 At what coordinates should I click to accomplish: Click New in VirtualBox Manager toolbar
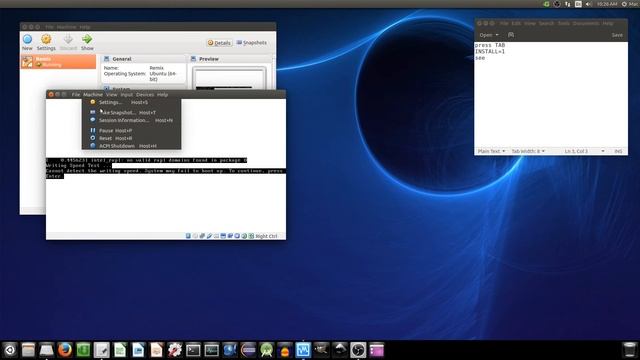tap(27, 42)
